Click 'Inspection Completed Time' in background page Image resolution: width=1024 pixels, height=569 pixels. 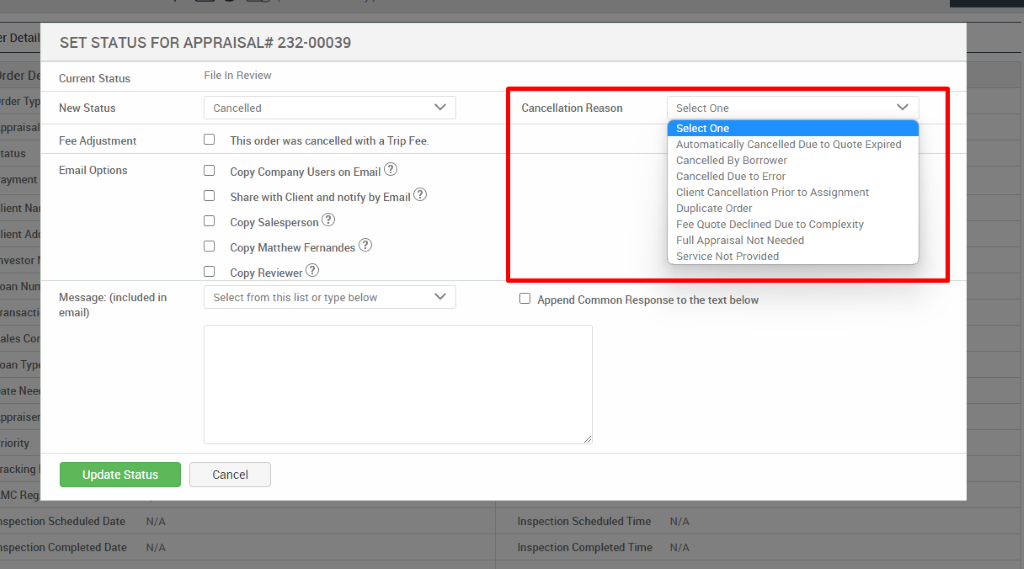pyautogui.click(x=584, y=547)
